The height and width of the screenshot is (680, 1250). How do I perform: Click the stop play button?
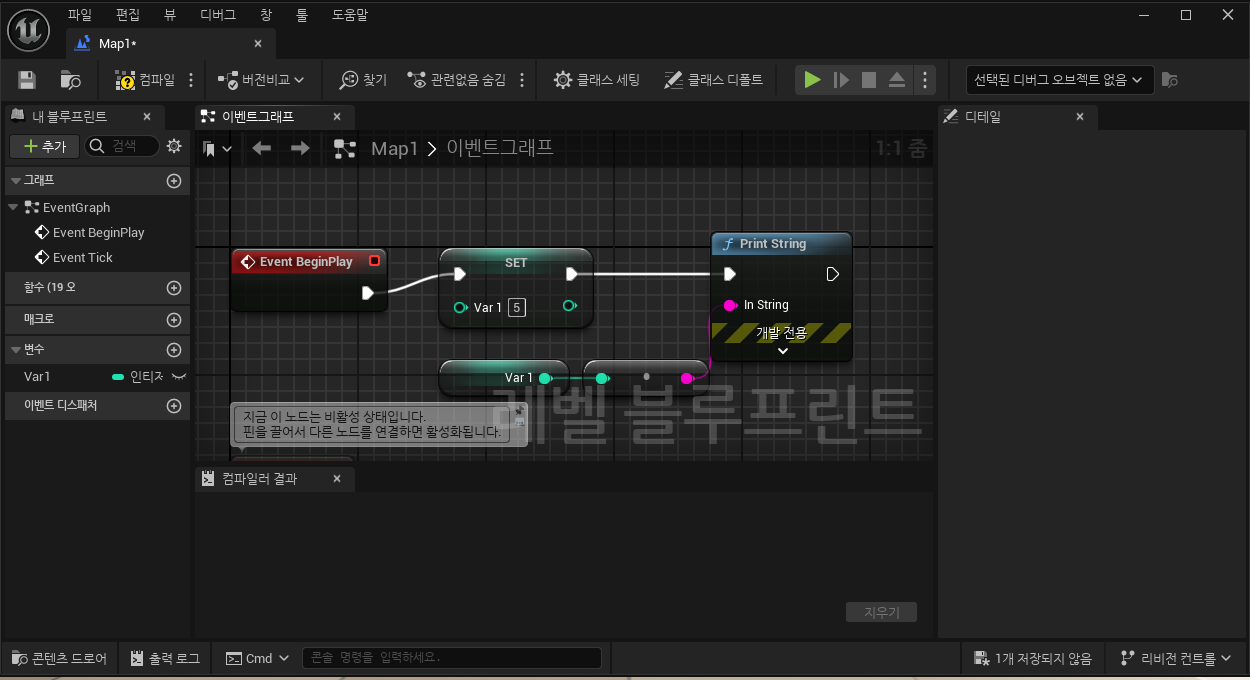point(869,80)
